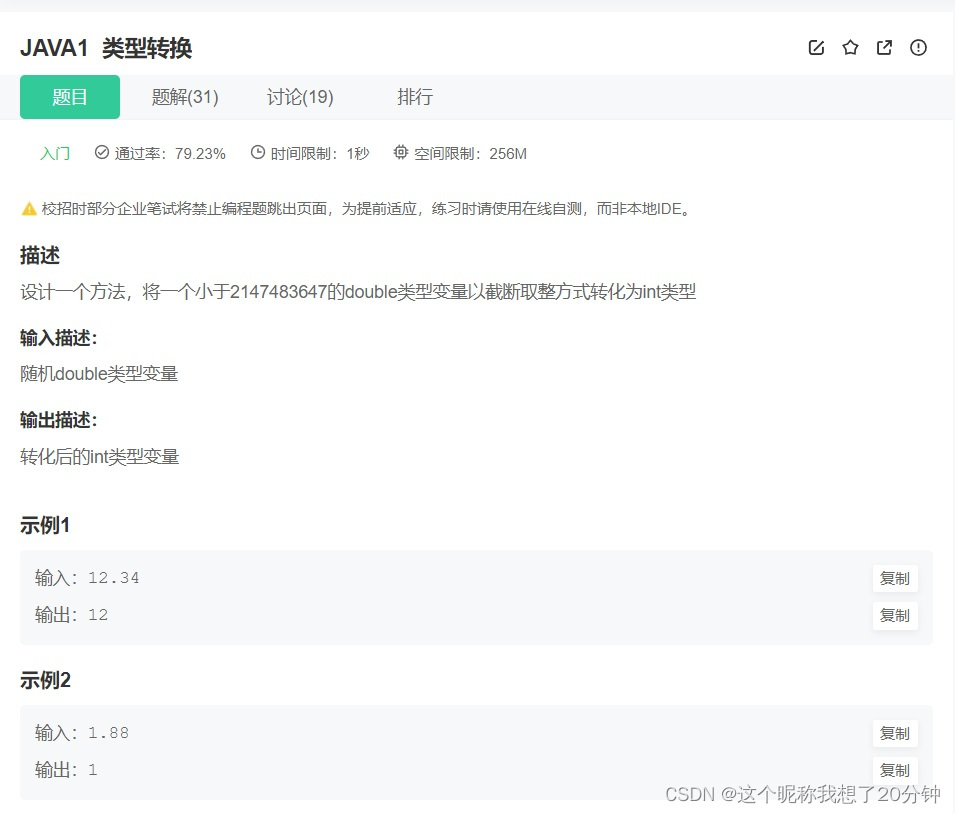The image size is (955, 813).
Task: Click the time limit clock icon
Action: click(258, 152)
